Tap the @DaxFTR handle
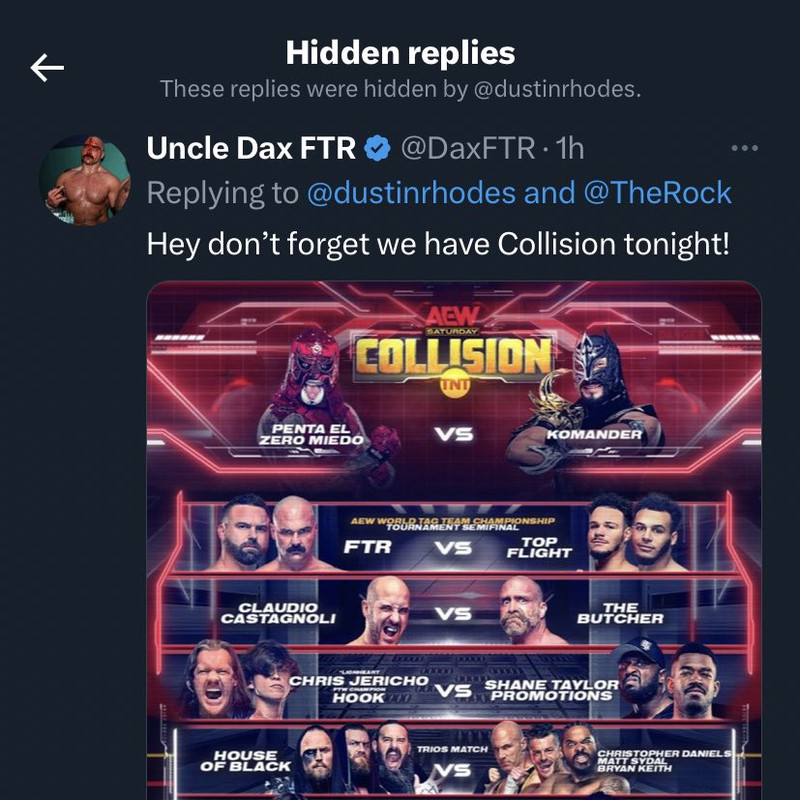This screenshot has width=800, height=800. tap(468, 148)
